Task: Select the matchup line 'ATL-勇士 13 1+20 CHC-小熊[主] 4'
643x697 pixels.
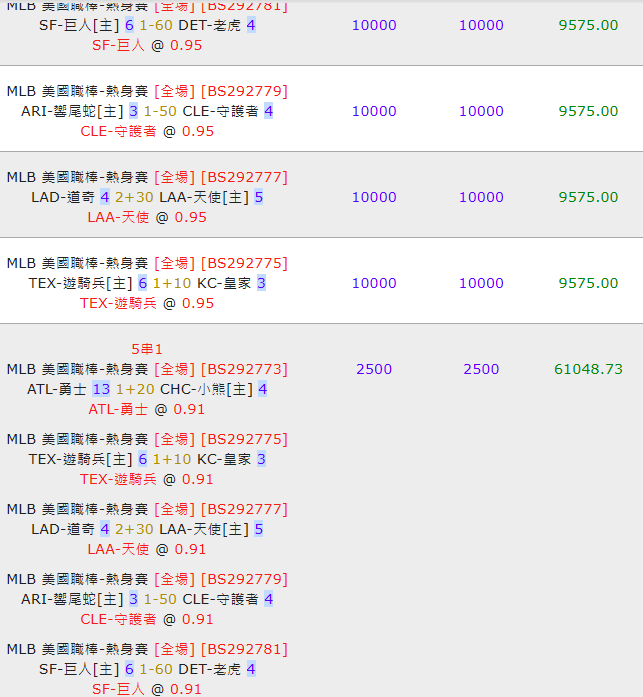Action: (x=147, y=389)
